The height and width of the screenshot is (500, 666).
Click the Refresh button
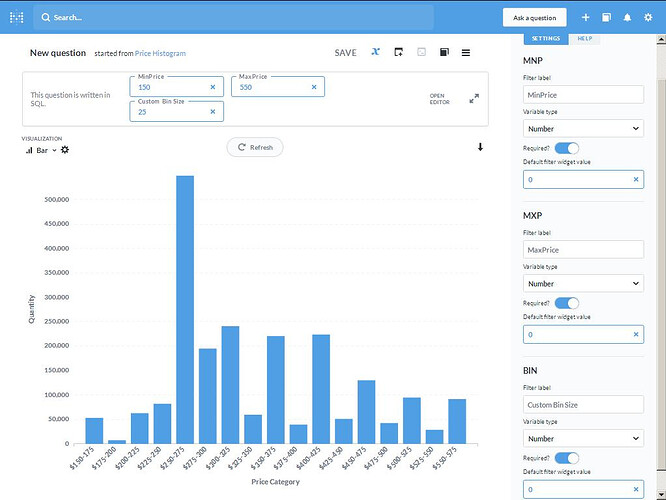(255, 147)
